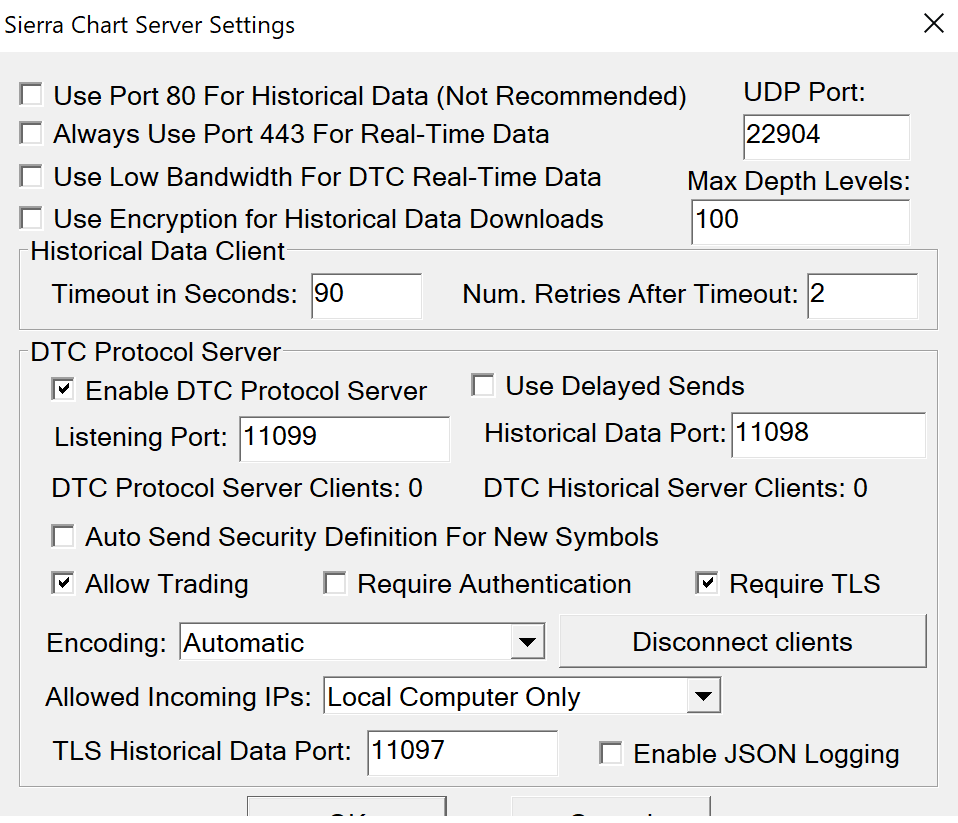Click the Num. Retries After Timeout field
The image size is (958, 823).
point(863,296)
